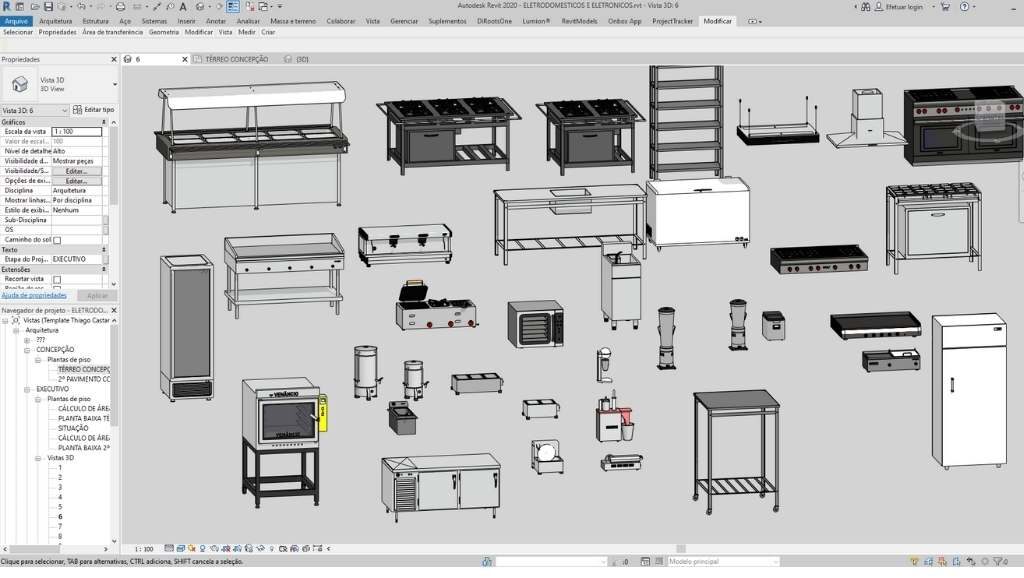Screen dimensions: 1024x578
Task: Toggle the Caminho do sol checkbox
Action: tap(57, 240)
